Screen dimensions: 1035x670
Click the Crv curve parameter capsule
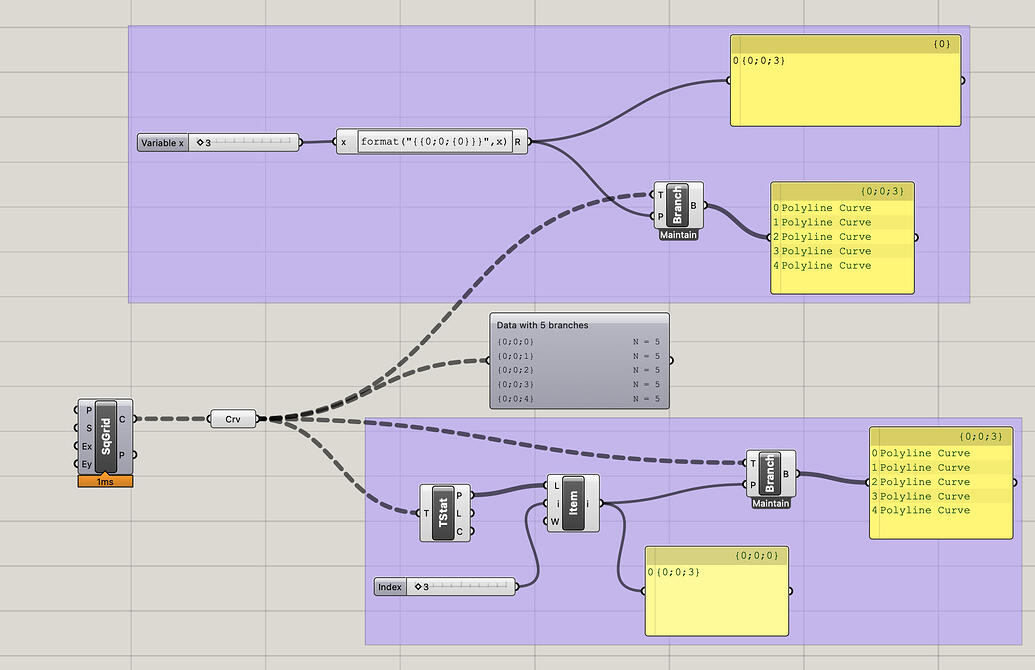click(232, 418)
